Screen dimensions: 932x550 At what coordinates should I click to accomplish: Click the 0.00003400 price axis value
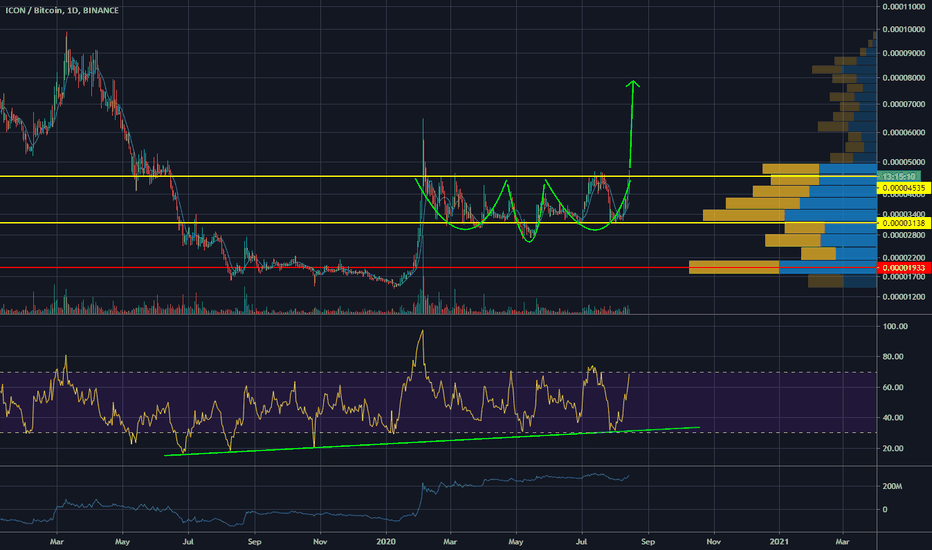[903, 213]
